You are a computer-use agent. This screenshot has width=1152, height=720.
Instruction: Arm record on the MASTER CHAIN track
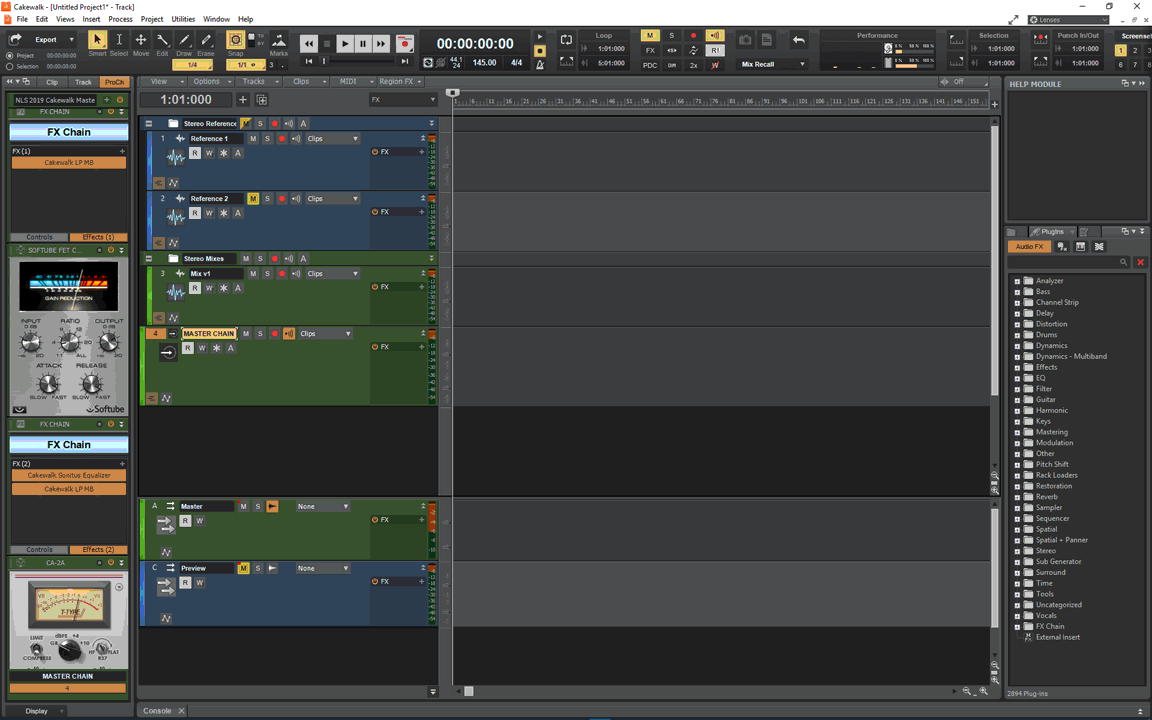275,334
